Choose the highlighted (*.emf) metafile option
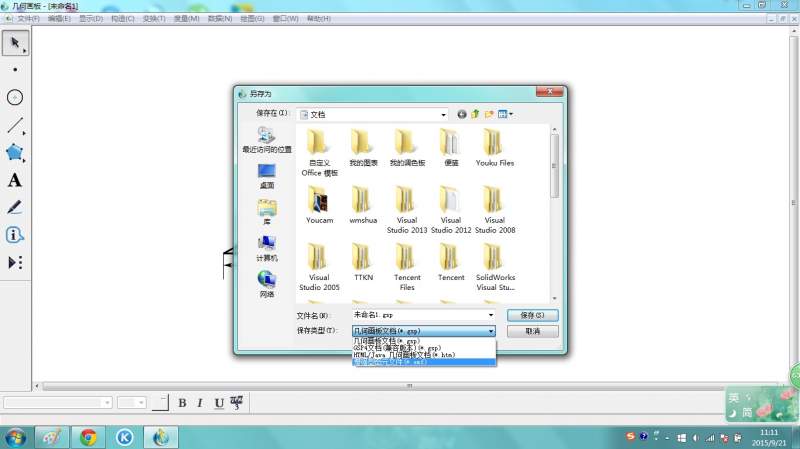 423,362
